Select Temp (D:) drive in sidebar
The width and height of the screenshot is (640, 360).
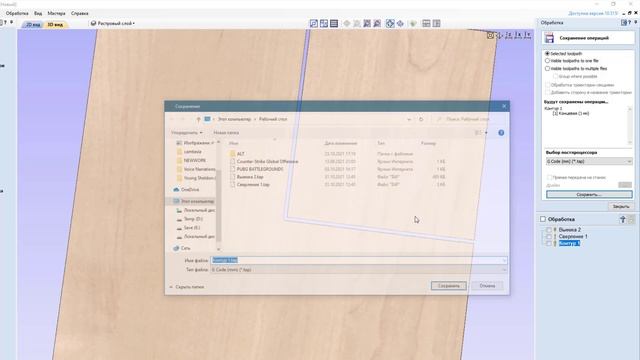[190, 219]
